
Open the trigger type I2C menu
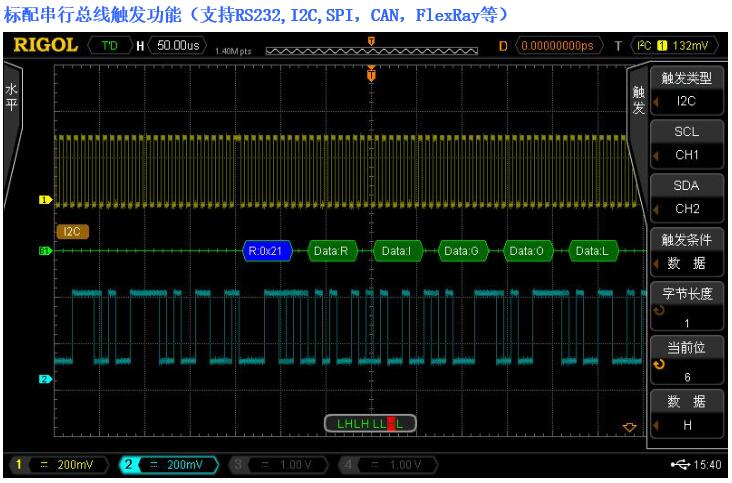coord(686,91)
